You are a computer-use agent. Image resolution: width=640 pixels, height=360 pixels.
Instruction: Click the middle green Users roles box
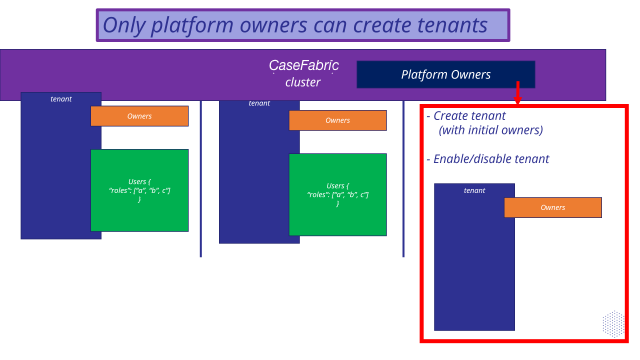[x=338, y=194]
